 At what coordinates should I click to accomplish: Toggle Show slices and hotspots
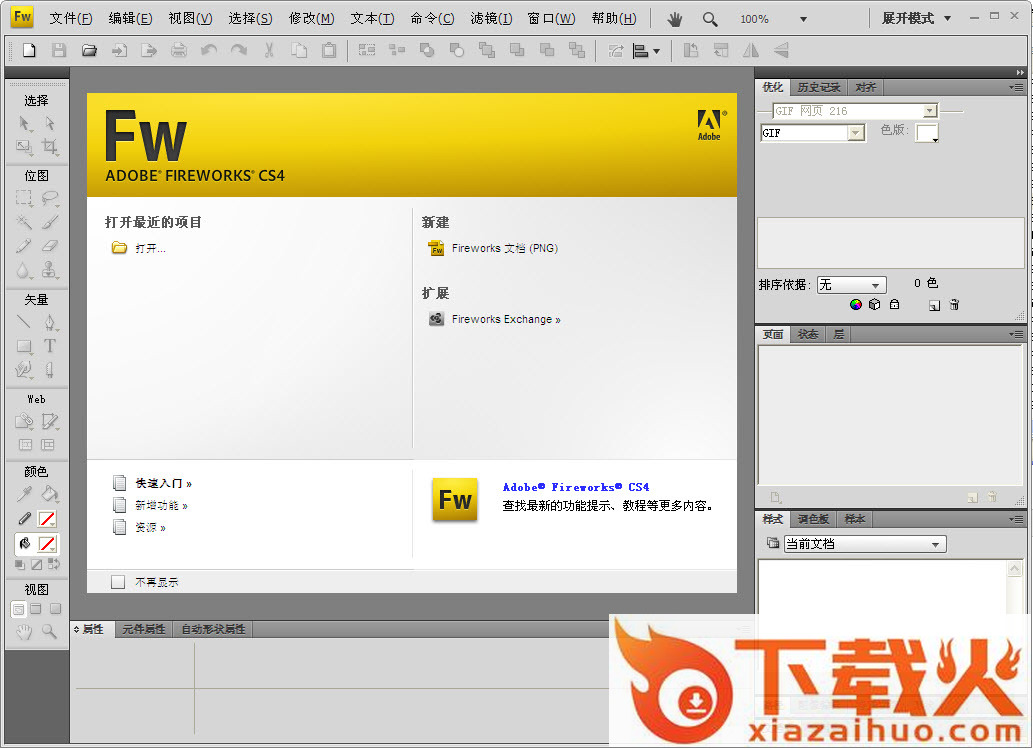coord(48,445)
